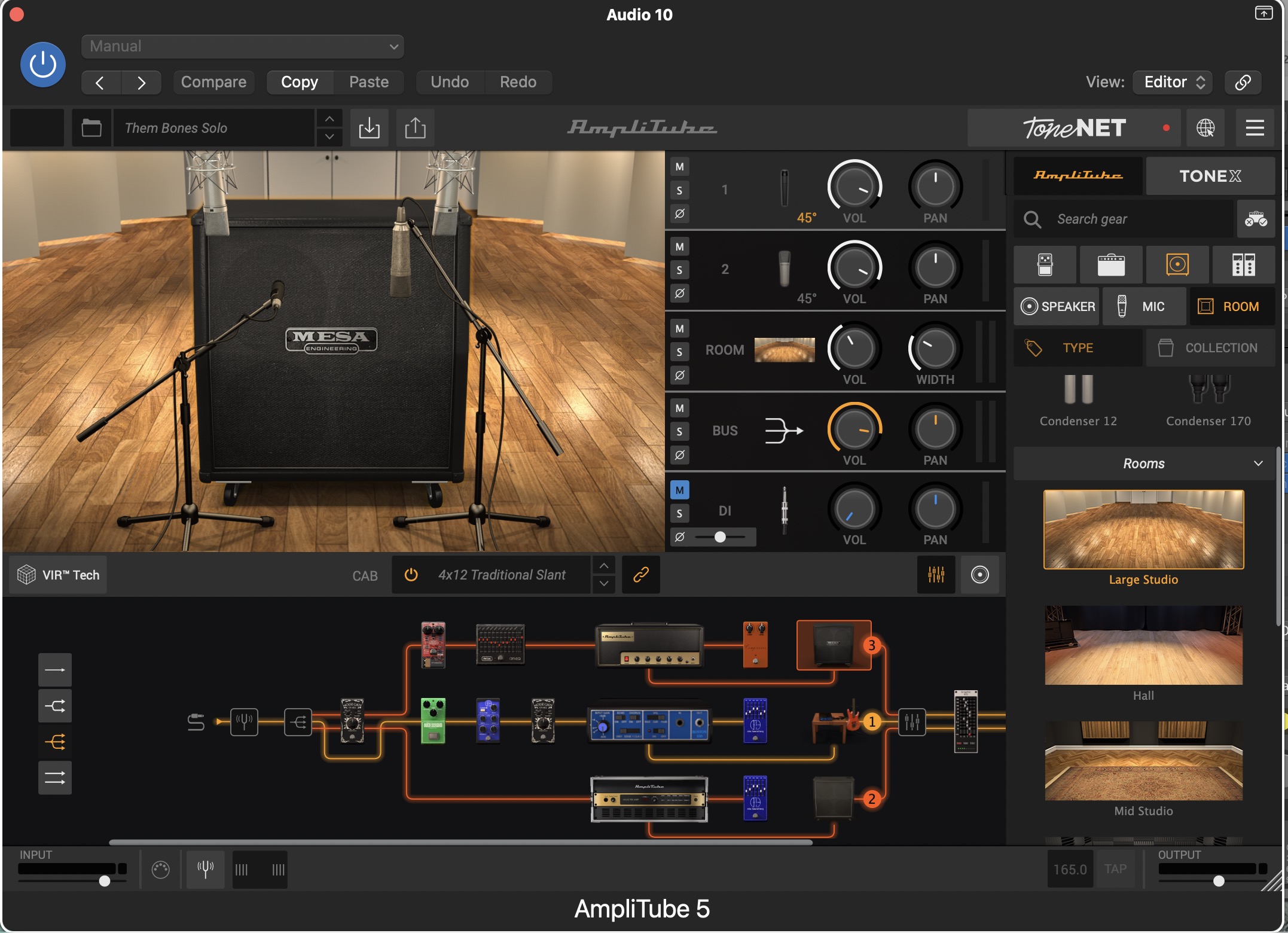Open the Manual preset dropdown
Image resolution: width=1288 pixels, height=933 pixels.
[x=242, y=47]
